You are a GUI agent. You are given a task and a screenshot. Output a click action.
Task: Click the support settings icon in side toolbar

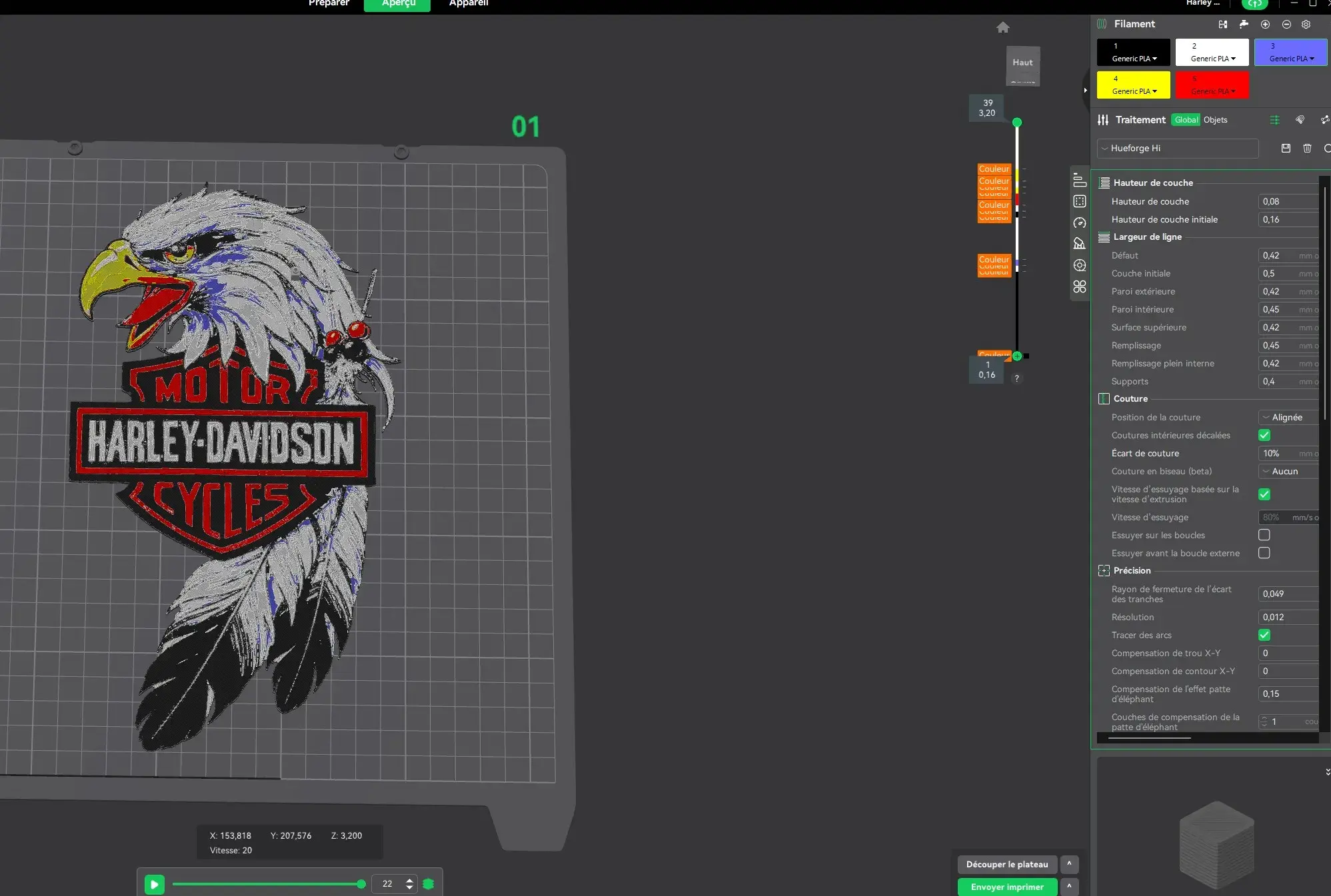click(x=1080, y=244)
